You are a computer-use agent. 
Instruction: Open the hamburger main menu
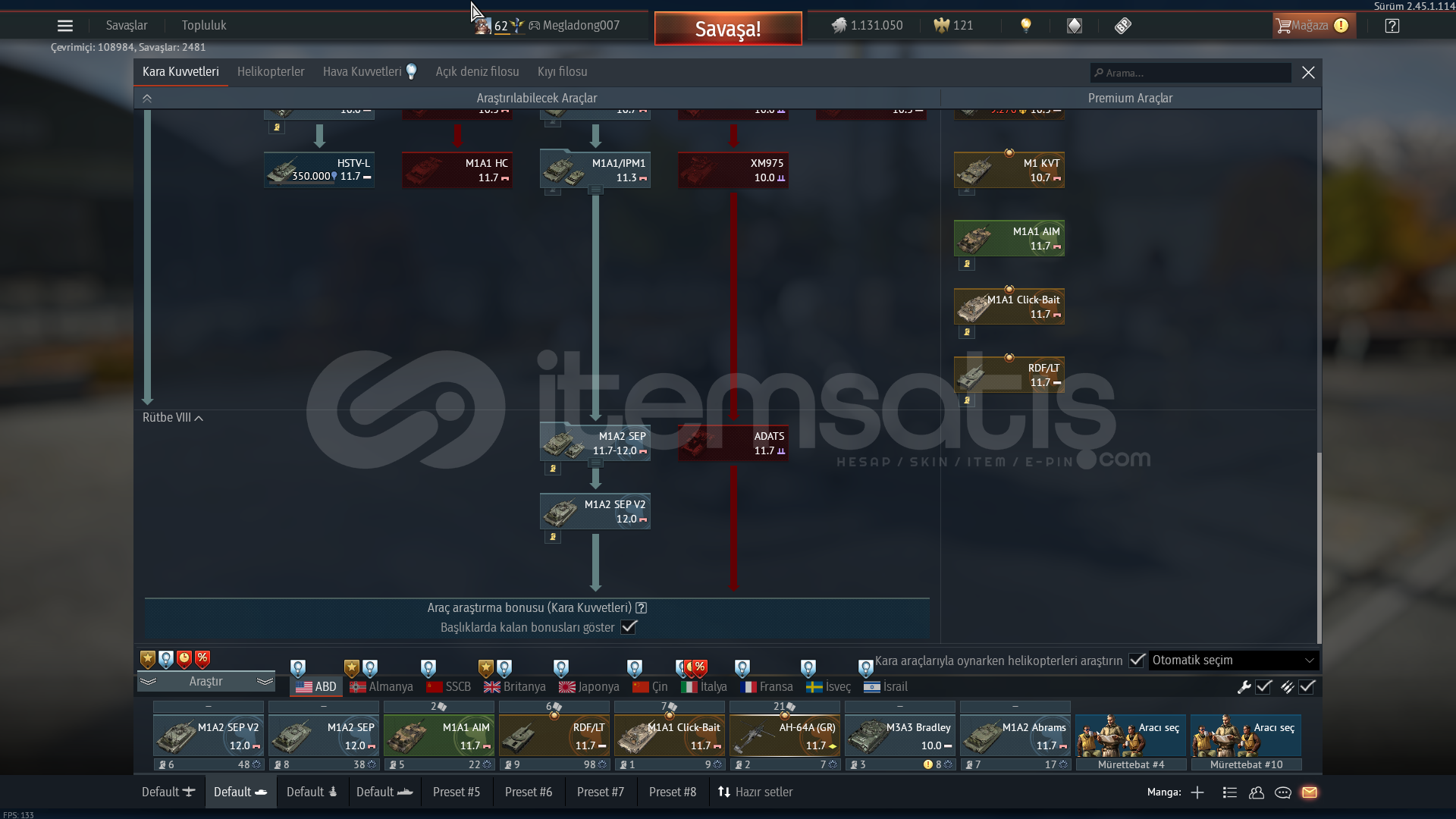click(x=65, y=26)
